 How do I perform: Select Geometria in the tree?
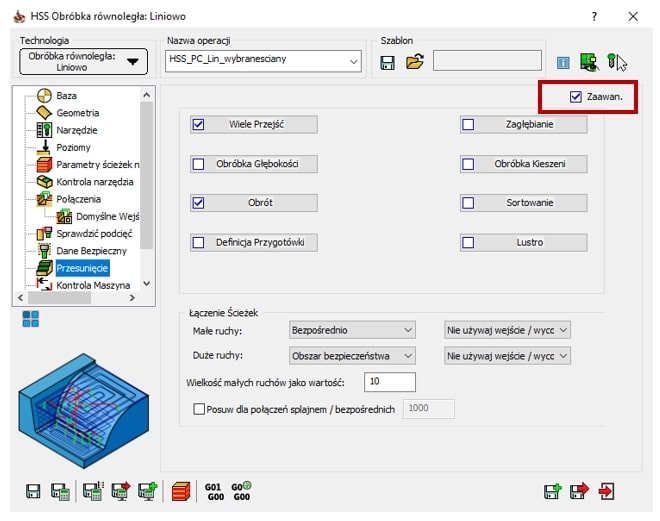coord(78,113)
